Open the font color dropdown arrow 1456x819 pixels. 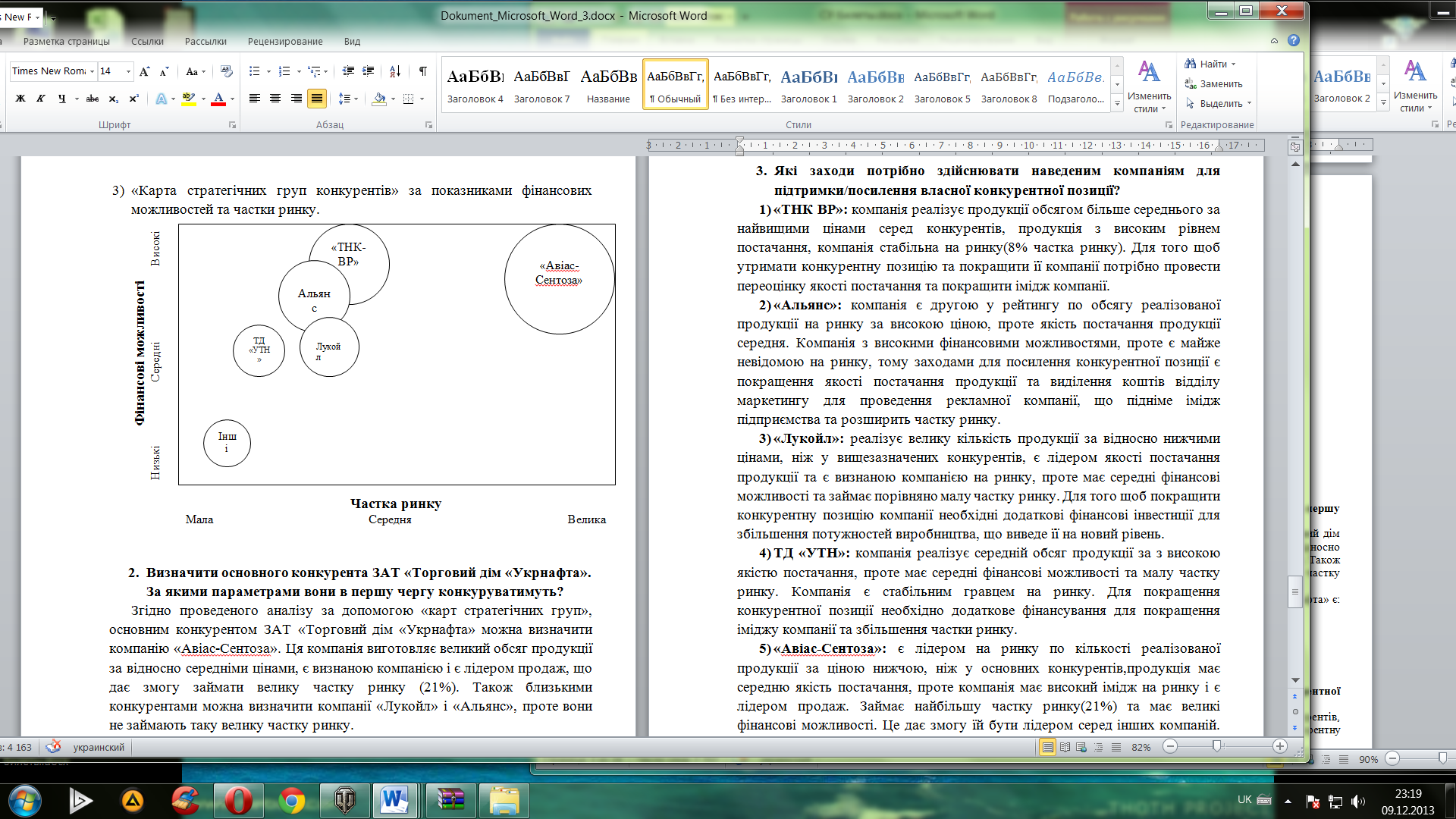coord(232,99)
